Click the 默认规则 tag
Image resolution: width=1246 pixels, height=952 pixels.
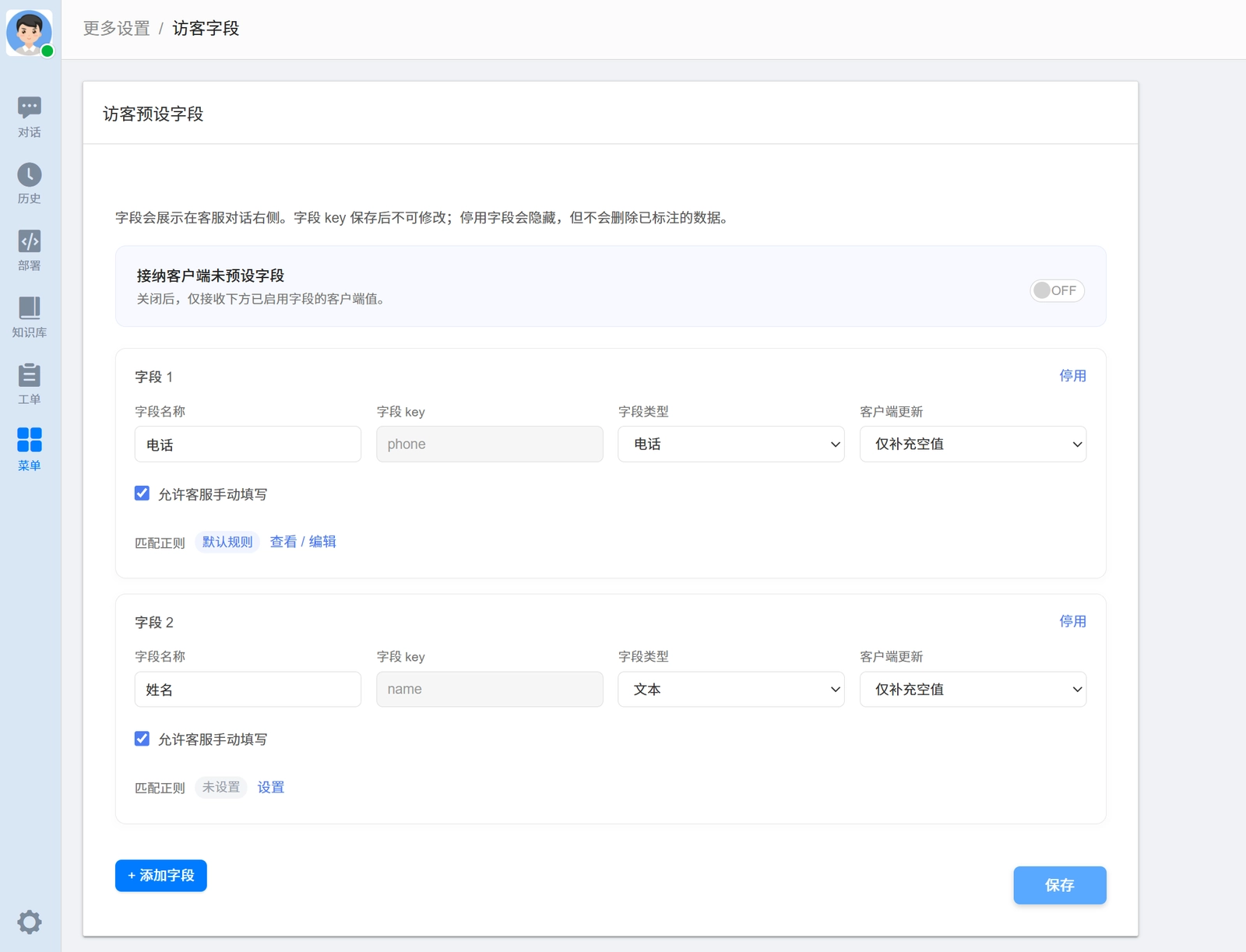pyautogui.click(x=227, y=542)
